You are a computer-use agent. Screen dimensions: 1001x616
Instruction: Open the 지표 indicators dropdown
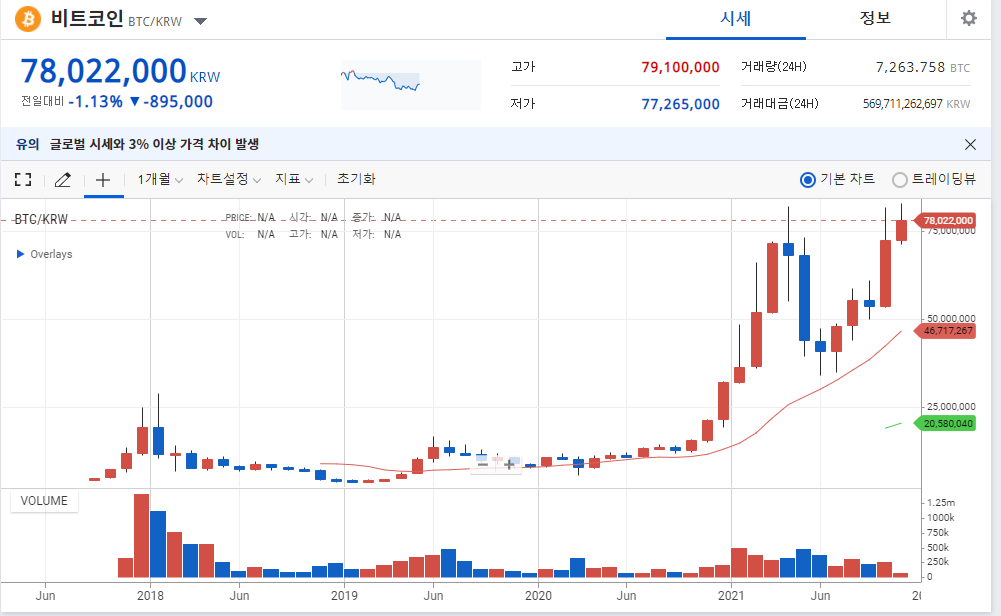[x=294, y=179]
